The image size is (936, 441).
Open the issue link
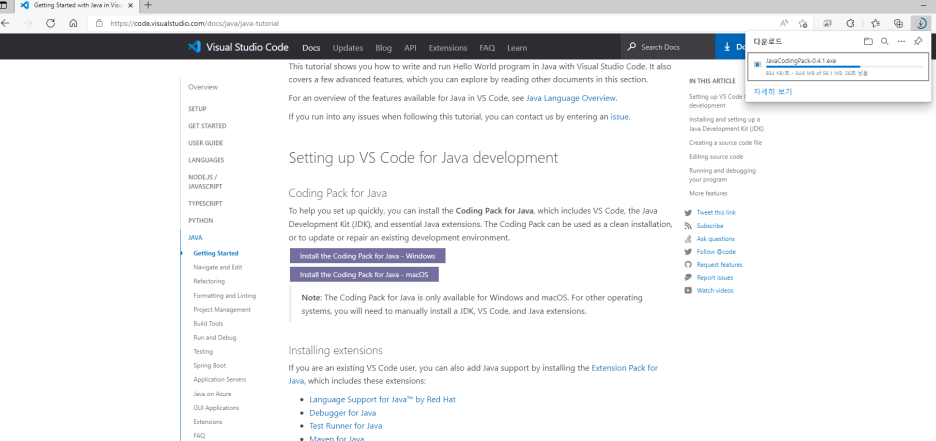(x=619, y=117)
